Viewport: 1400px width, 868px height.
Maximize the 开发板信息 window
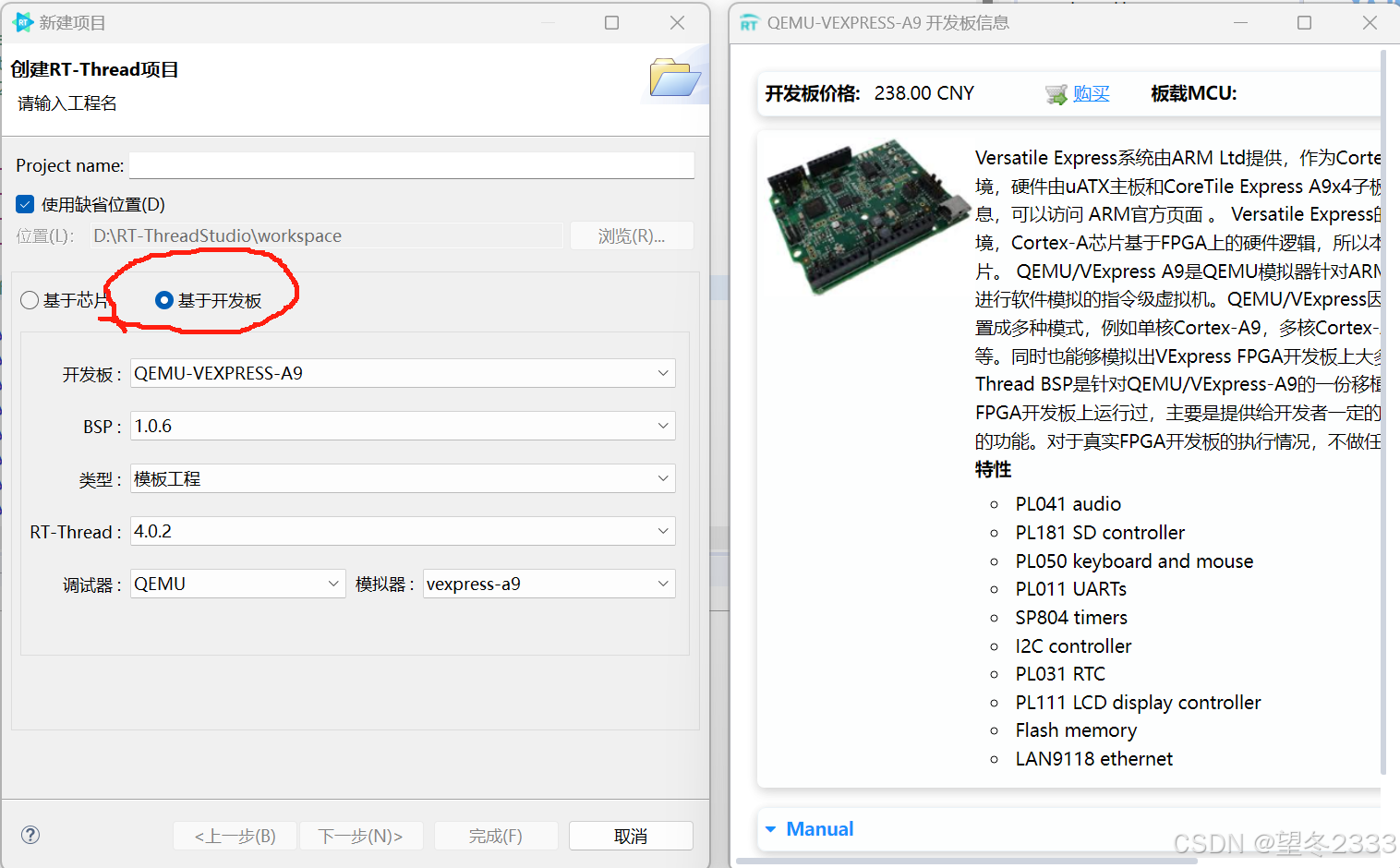point(1304,22)
